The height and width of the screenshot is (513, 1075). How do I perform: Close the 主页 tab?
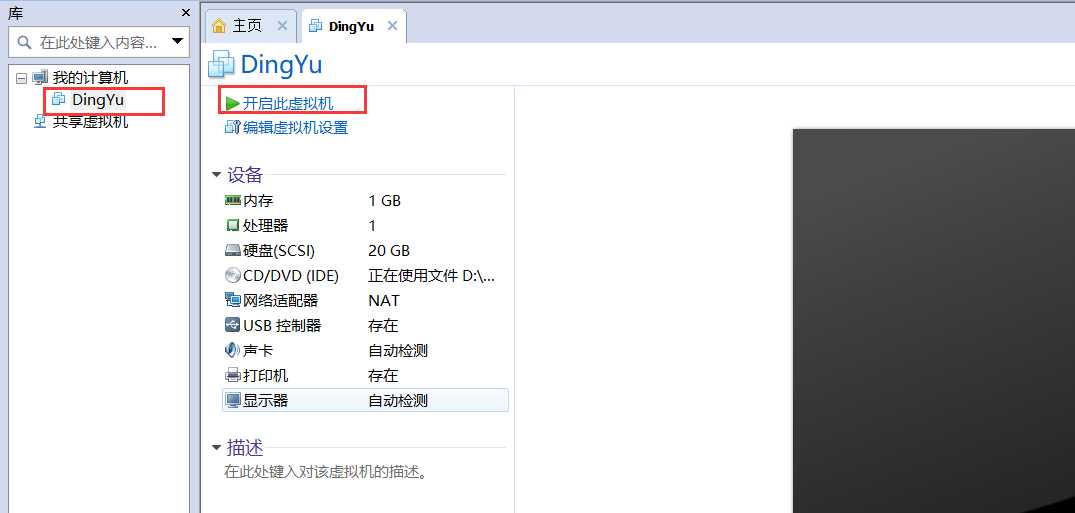click(282, 26)
